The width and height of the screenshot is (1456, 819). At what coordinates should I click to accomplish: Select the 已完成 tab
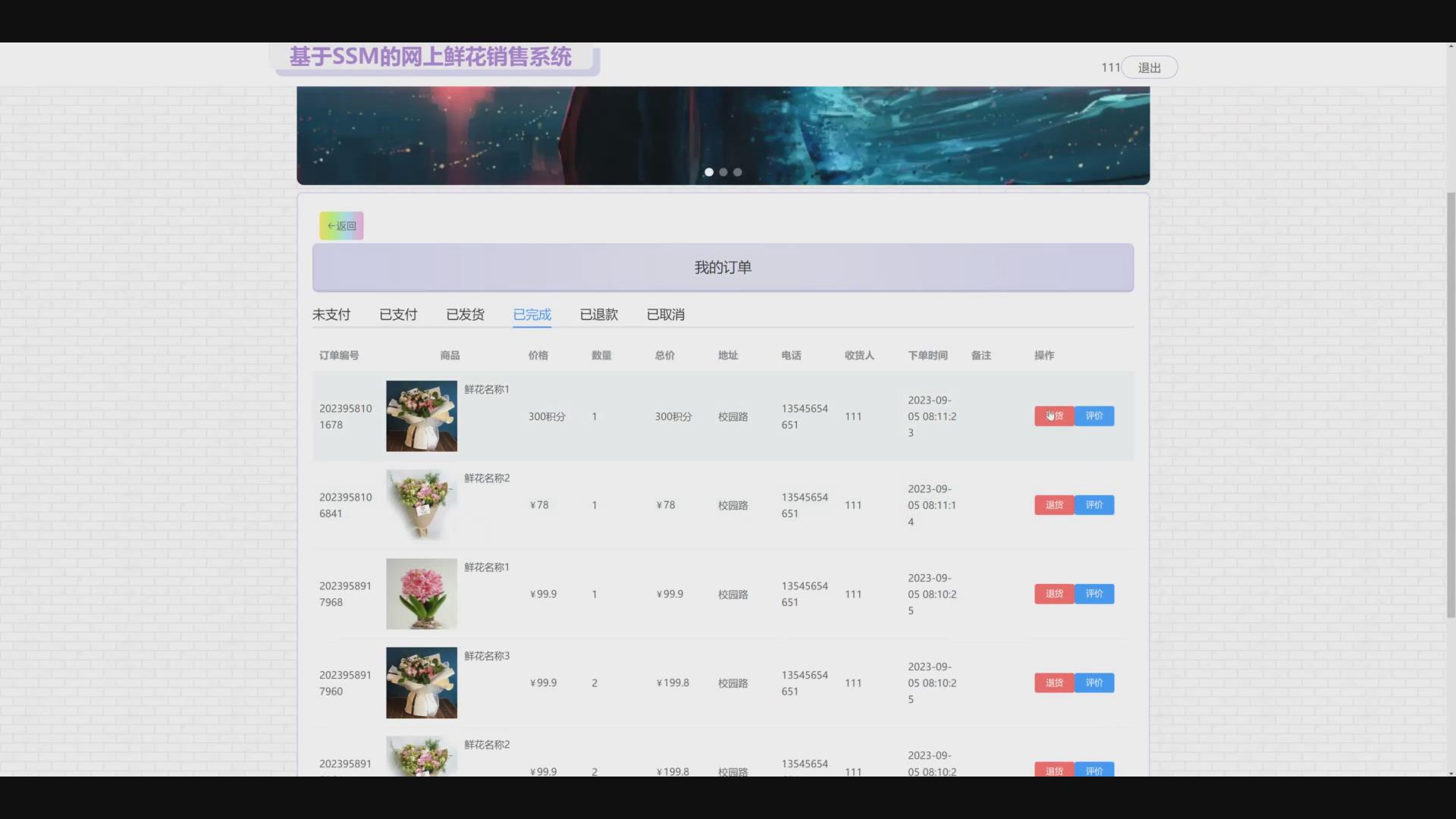click(532, 315)
